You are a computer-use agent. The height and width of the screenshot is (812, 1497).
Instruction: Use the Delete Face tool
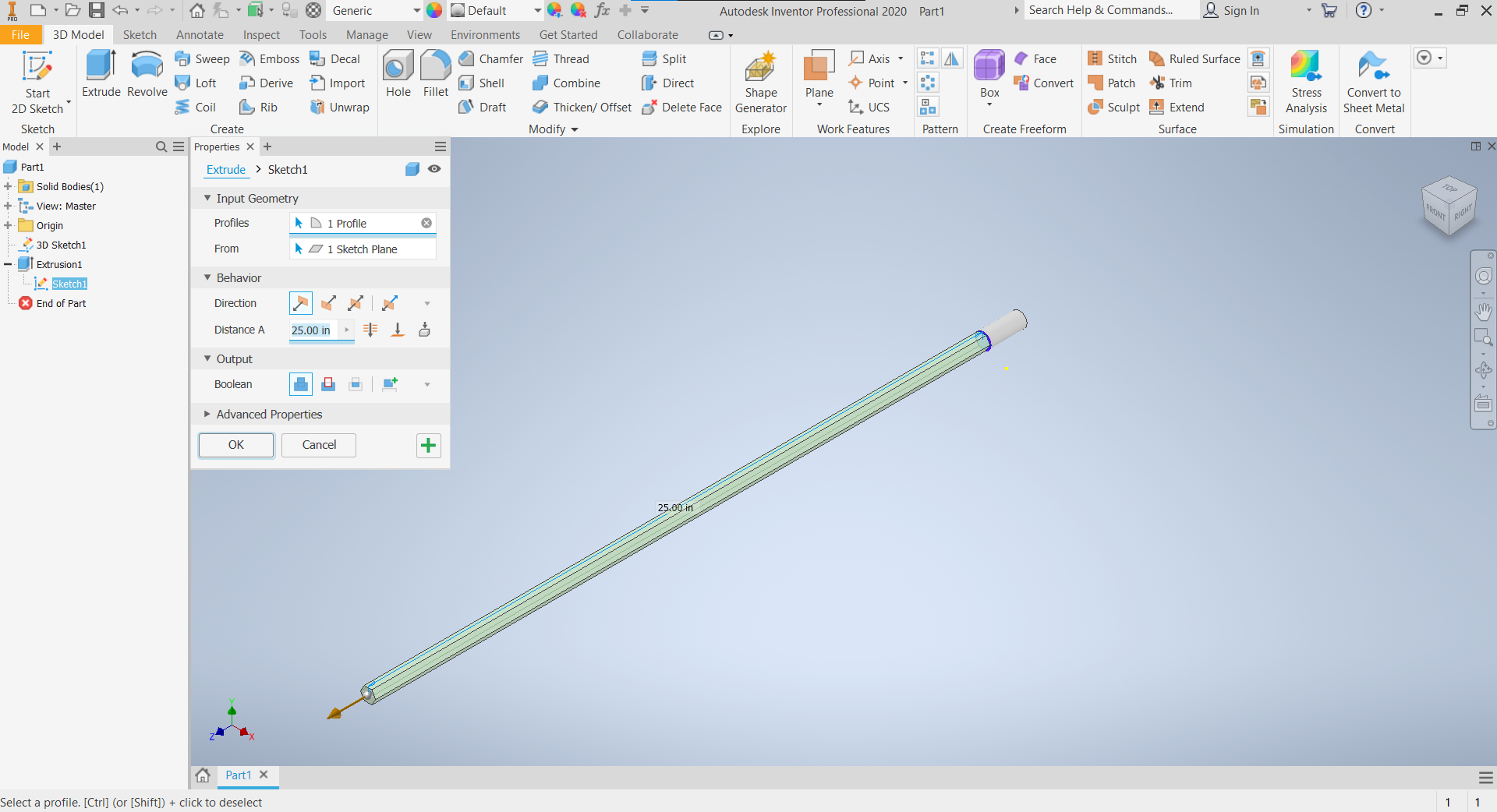pyautogui.click(x=681, y=108)
